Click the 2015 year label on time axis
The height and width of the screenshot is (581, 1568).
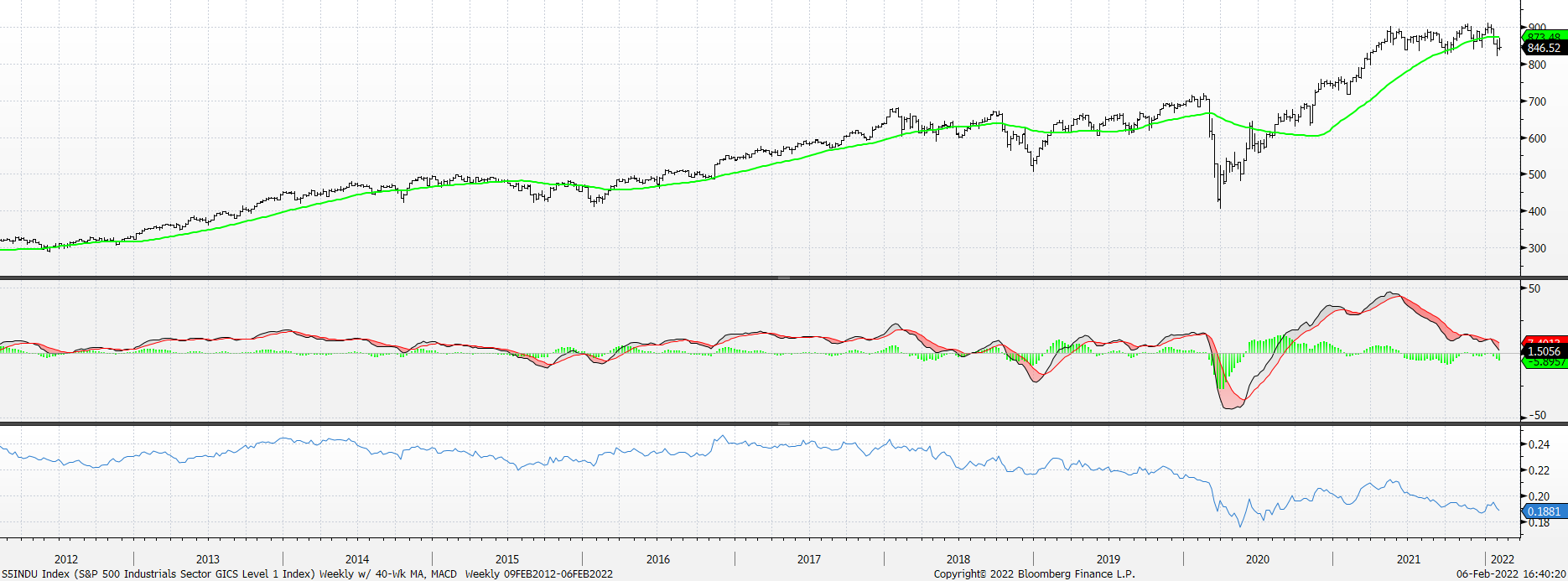pos(507,559)
